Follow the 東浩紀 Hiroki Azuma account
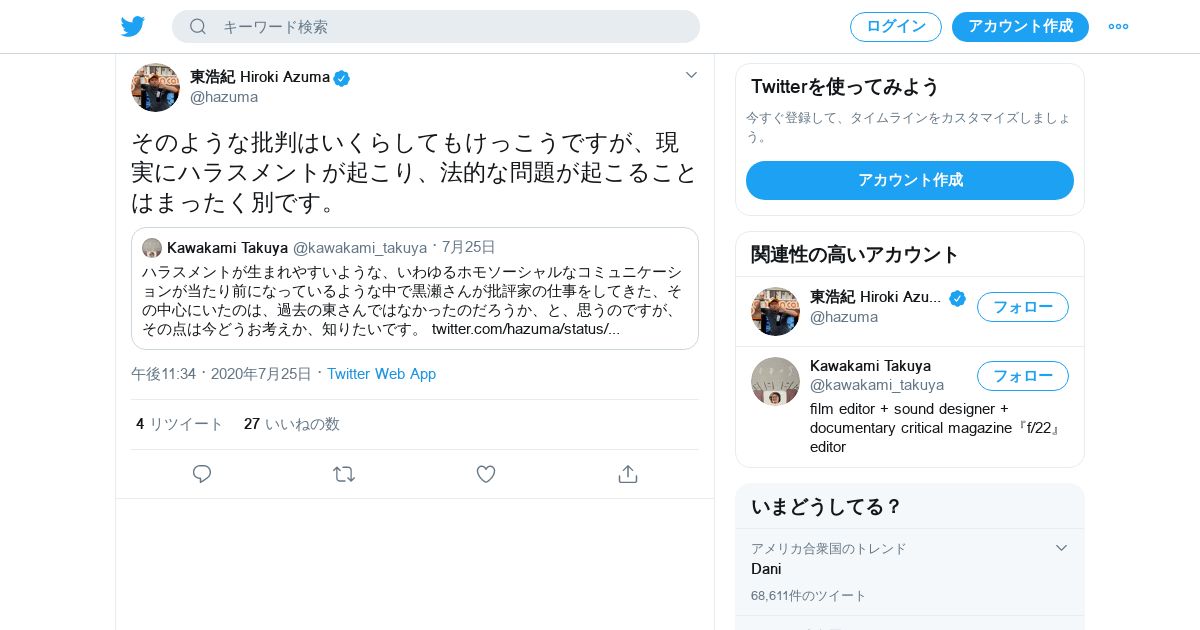Image resolution: width=1200 pixels, height=630 pixels. [1022, 307]
